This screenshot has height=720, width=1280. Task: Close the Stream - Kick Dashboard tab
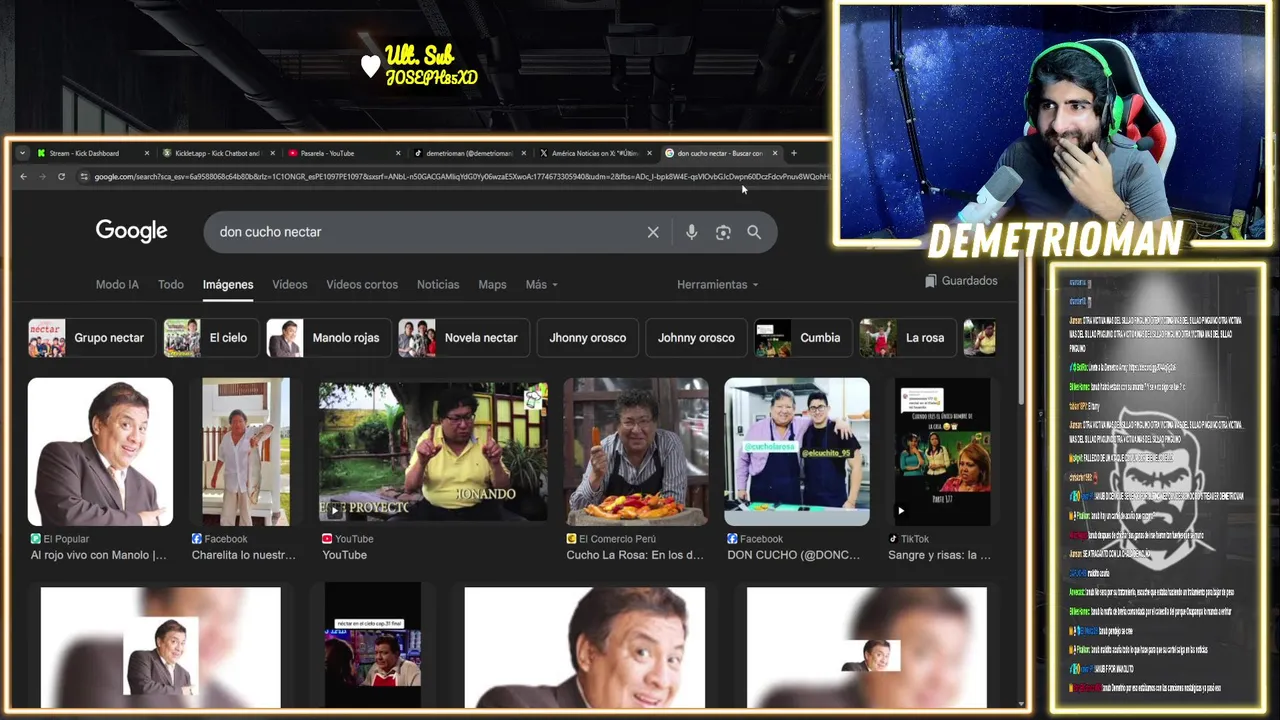147,153
